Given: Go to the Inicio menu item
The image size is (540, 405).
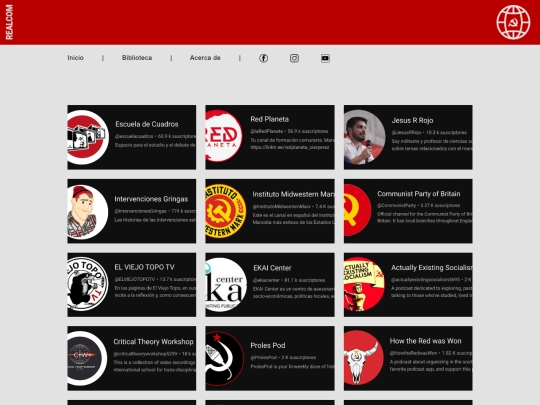Looking at the screenshot, I should click(x=75, y=58).
